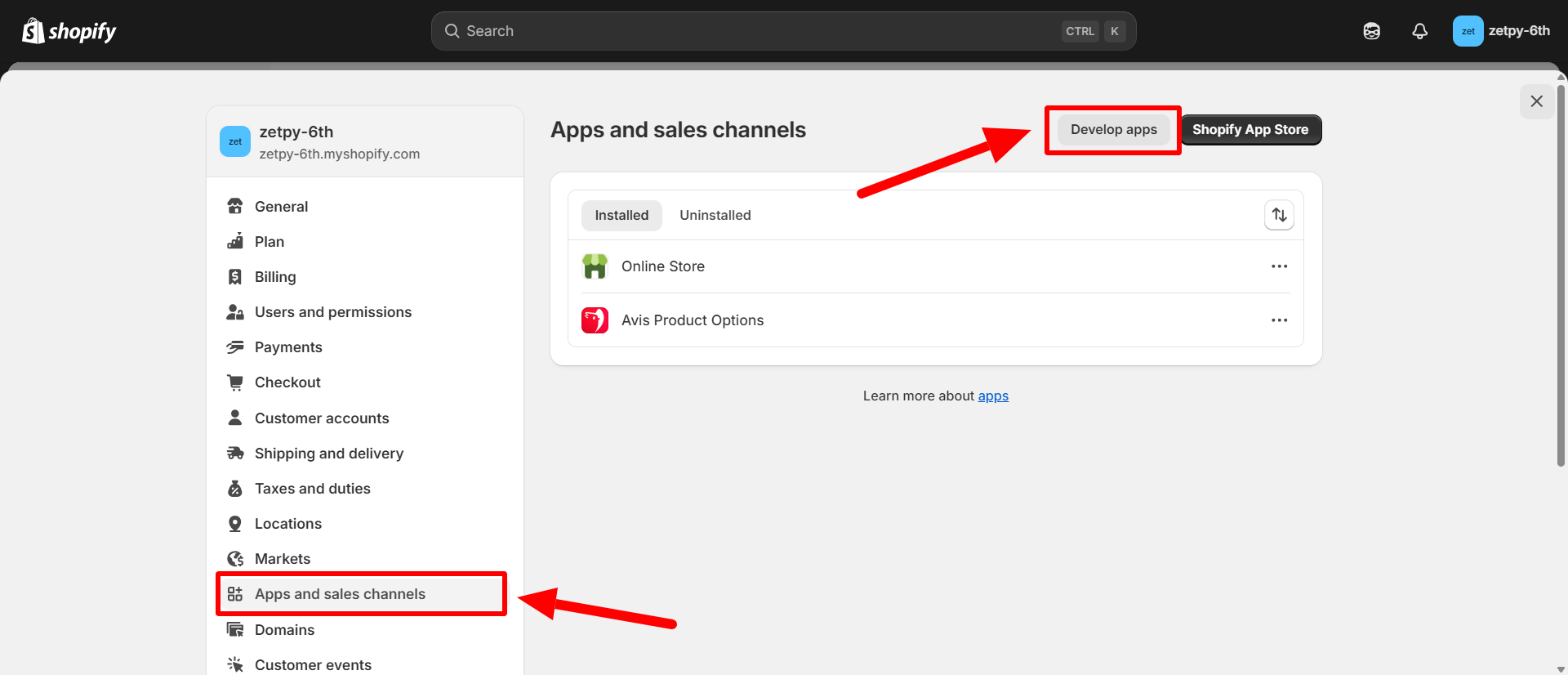Open the Online Store app icon

click(x=595, y=266)
